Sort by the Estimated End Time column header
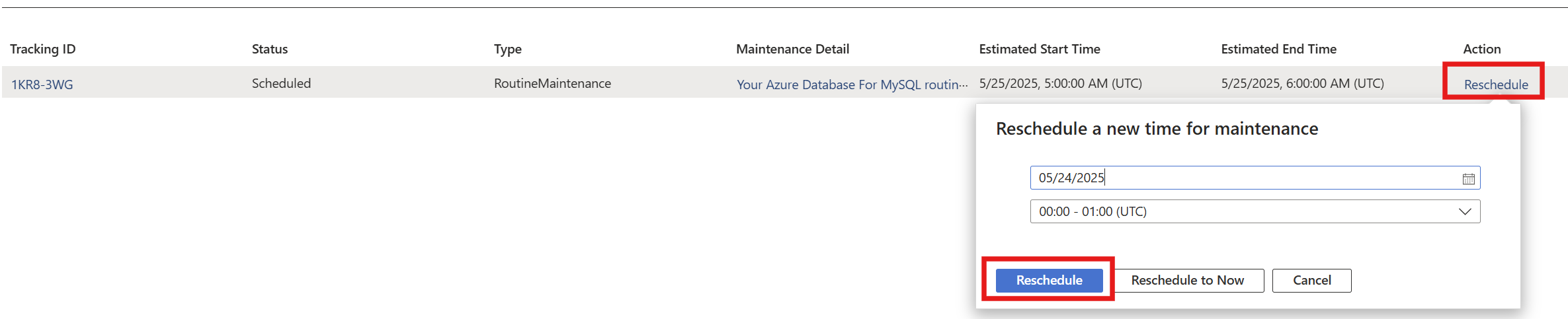The image size is (1568, 319). 1279,49
